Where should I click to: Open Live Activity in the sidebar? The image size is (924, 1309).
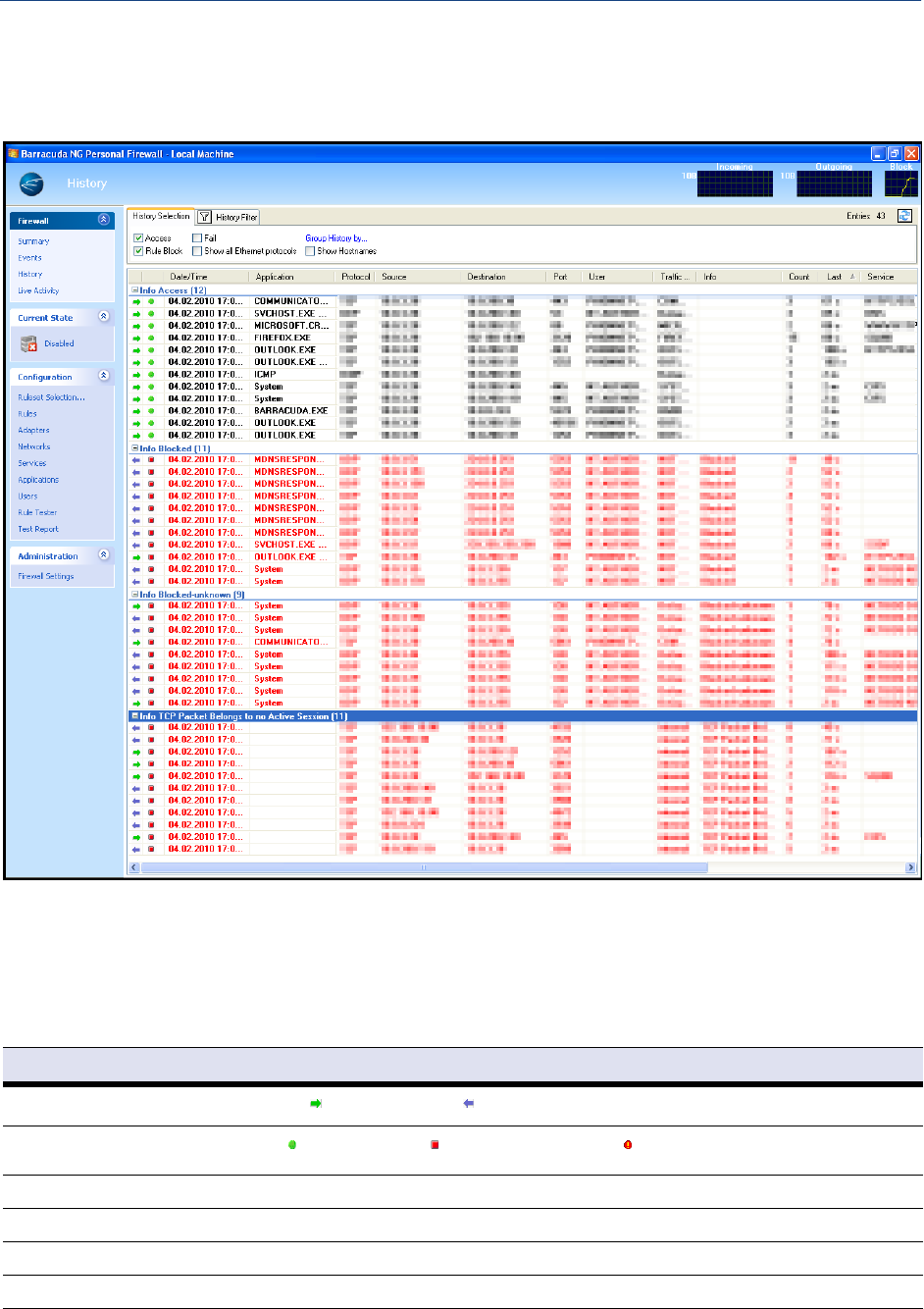[38, 291]
